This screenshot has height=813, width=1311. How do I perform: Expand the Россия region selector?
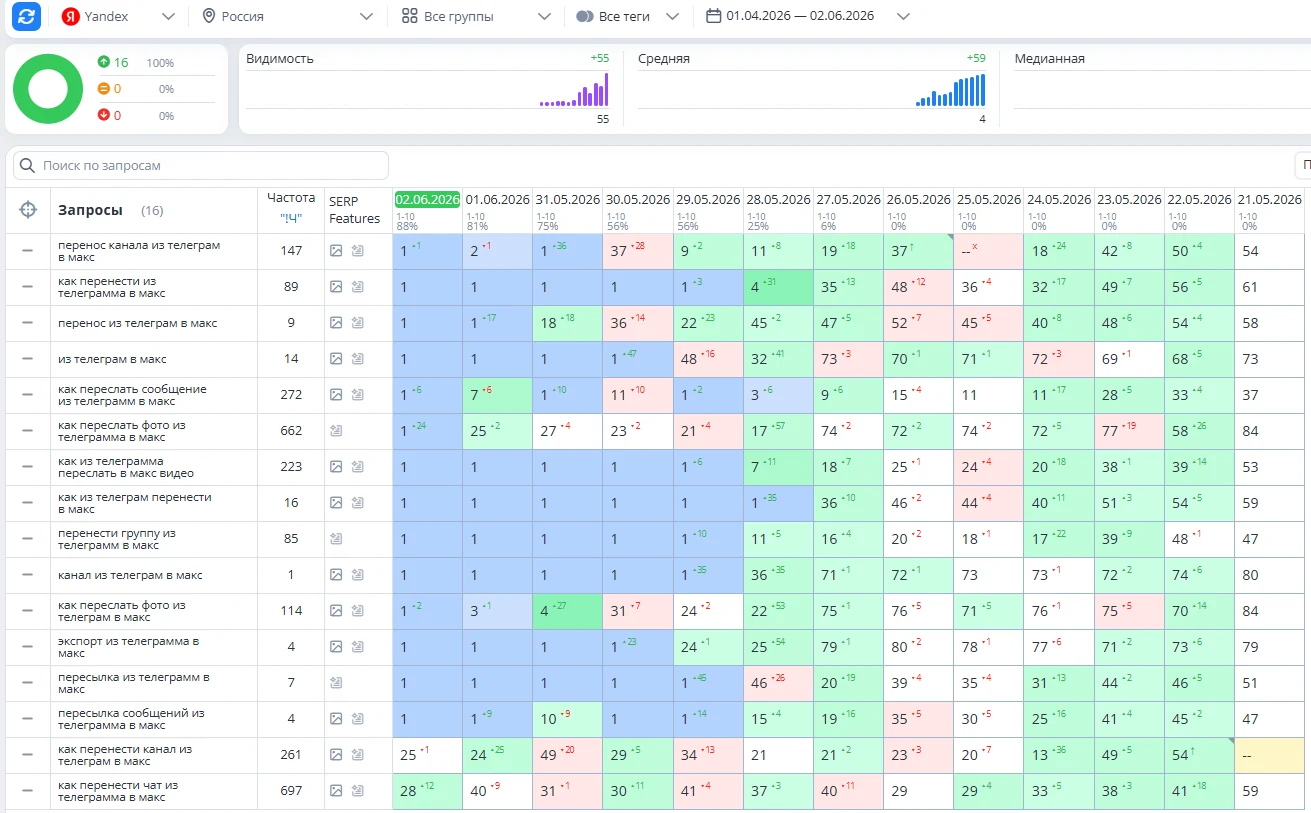click(x=288, y=16)
